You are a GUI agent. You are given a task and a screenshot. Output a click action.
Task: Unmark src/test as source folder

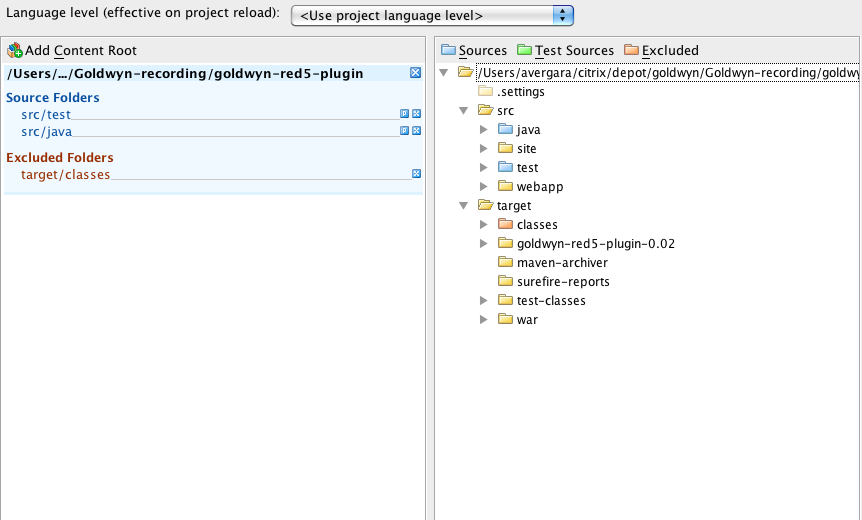pos(416,114)
